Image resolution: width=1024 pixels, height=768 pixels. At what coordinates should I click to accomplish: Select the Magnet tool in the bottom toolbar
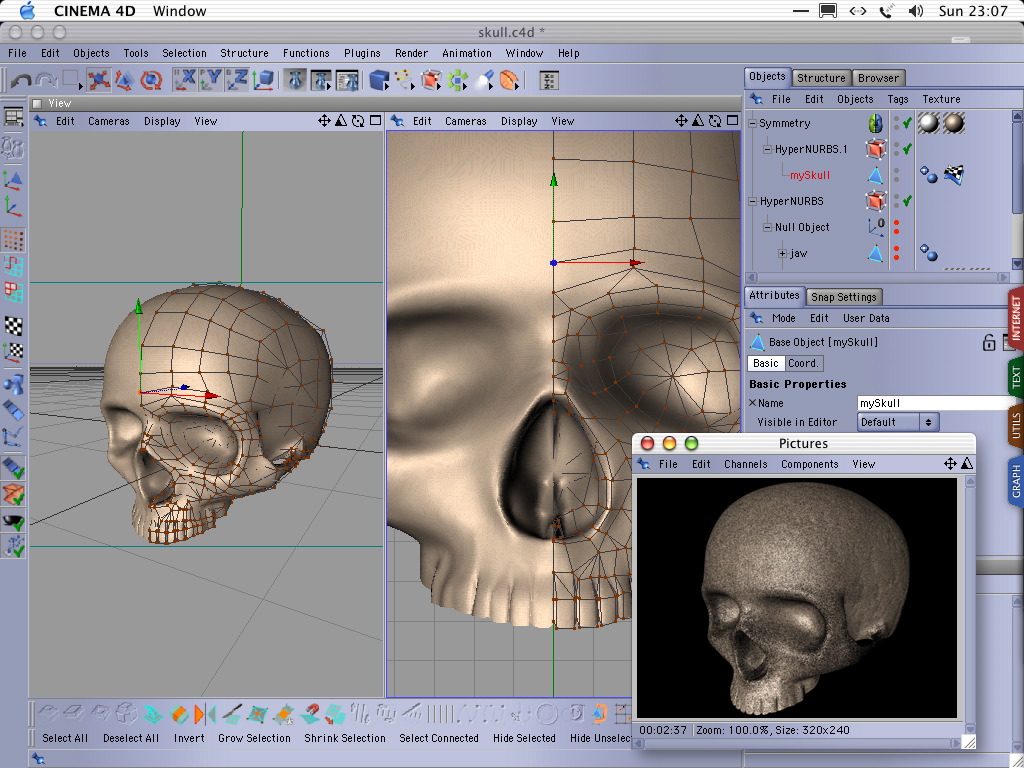click(x=311, y=714)
